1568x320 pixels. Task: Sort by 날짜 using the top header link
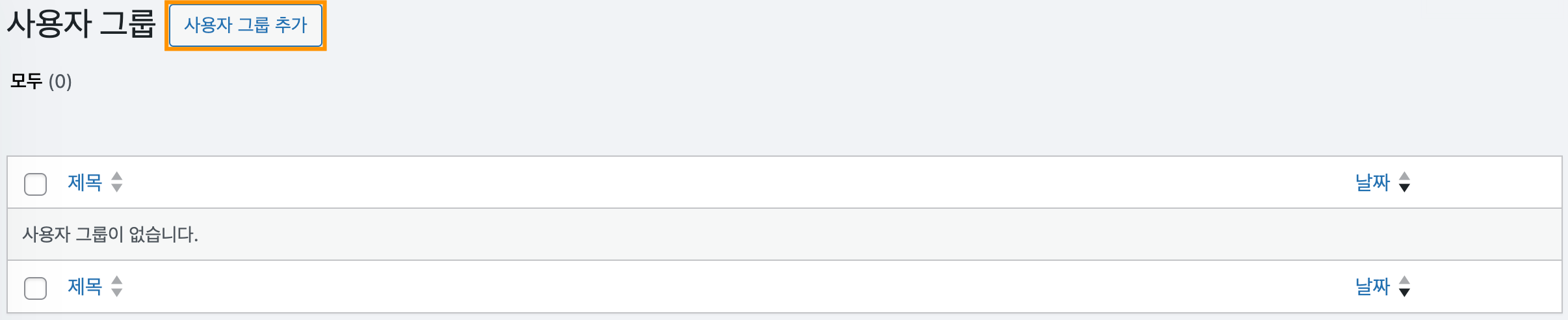1372,182
